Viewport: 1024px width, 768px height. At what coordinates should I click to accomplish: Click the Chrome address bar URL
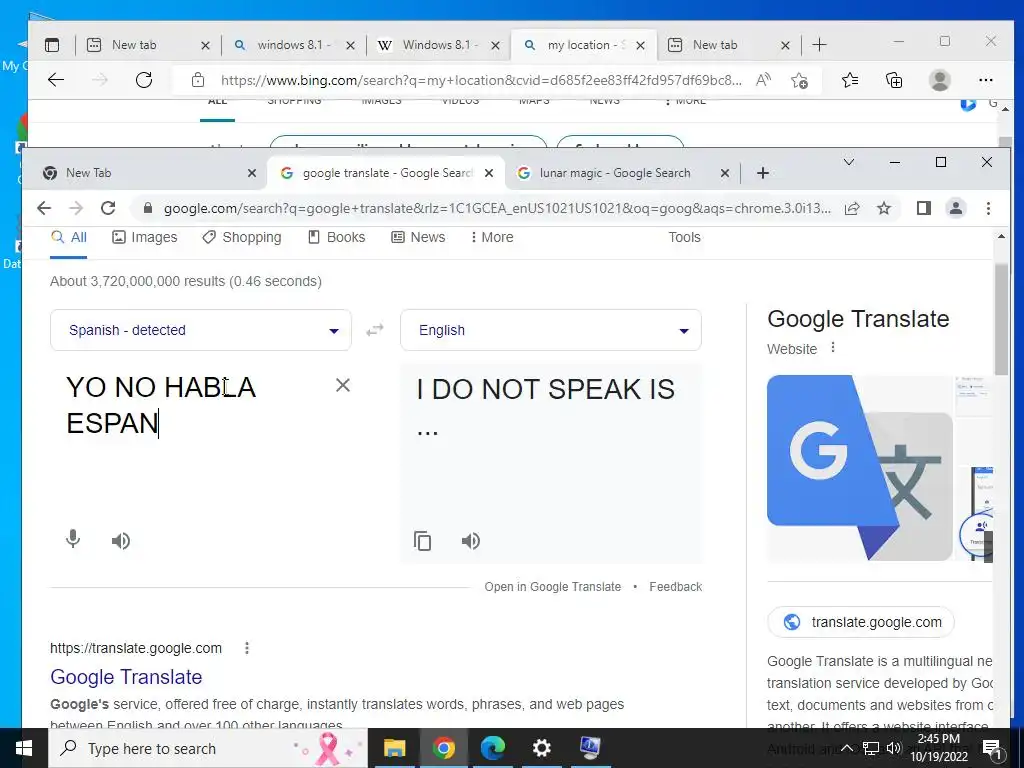[496, 208]
